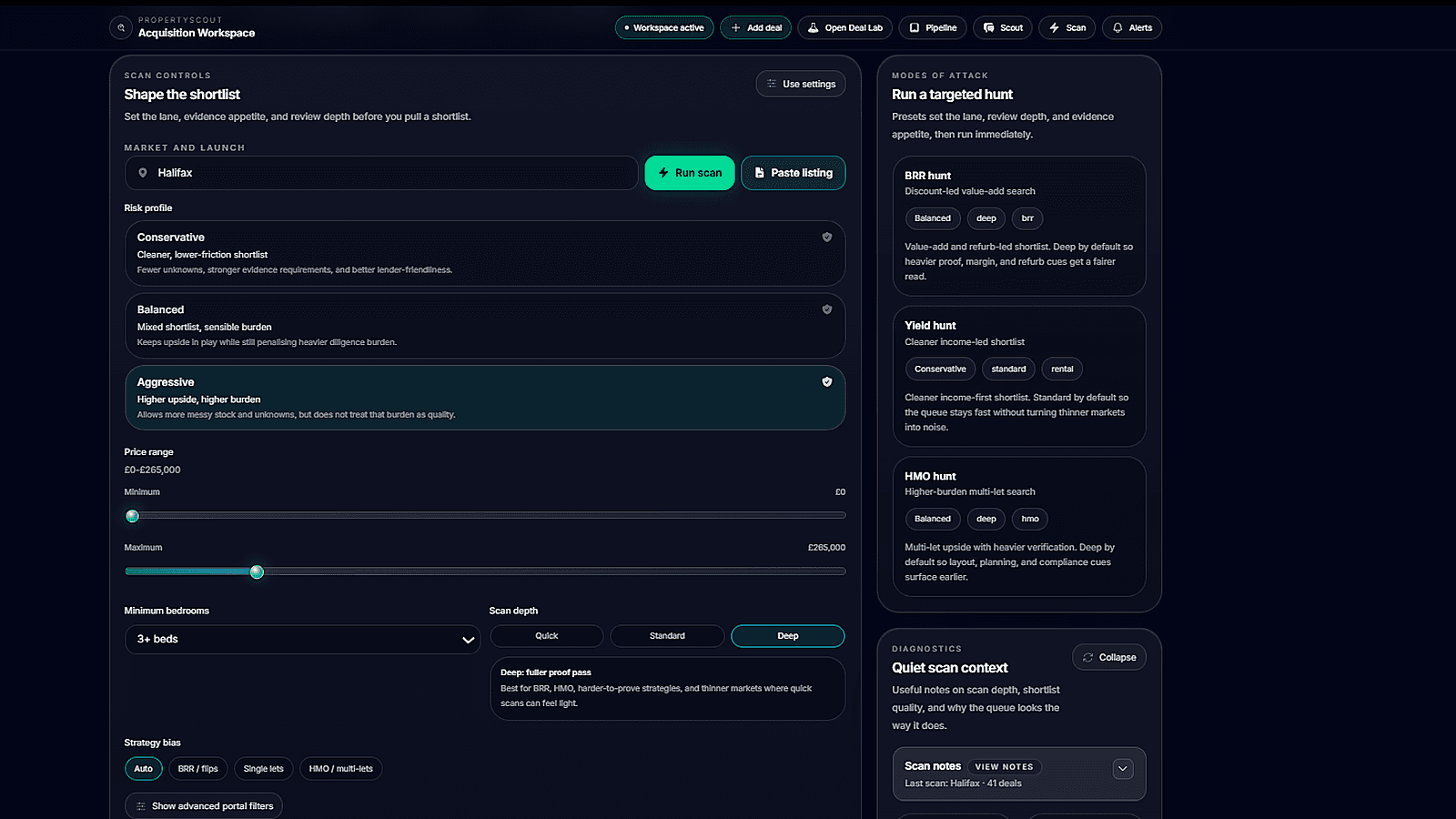Switch scan depth to Standard
The image size is (1456, 819).
pyautogui.click(x=667, y=635)
